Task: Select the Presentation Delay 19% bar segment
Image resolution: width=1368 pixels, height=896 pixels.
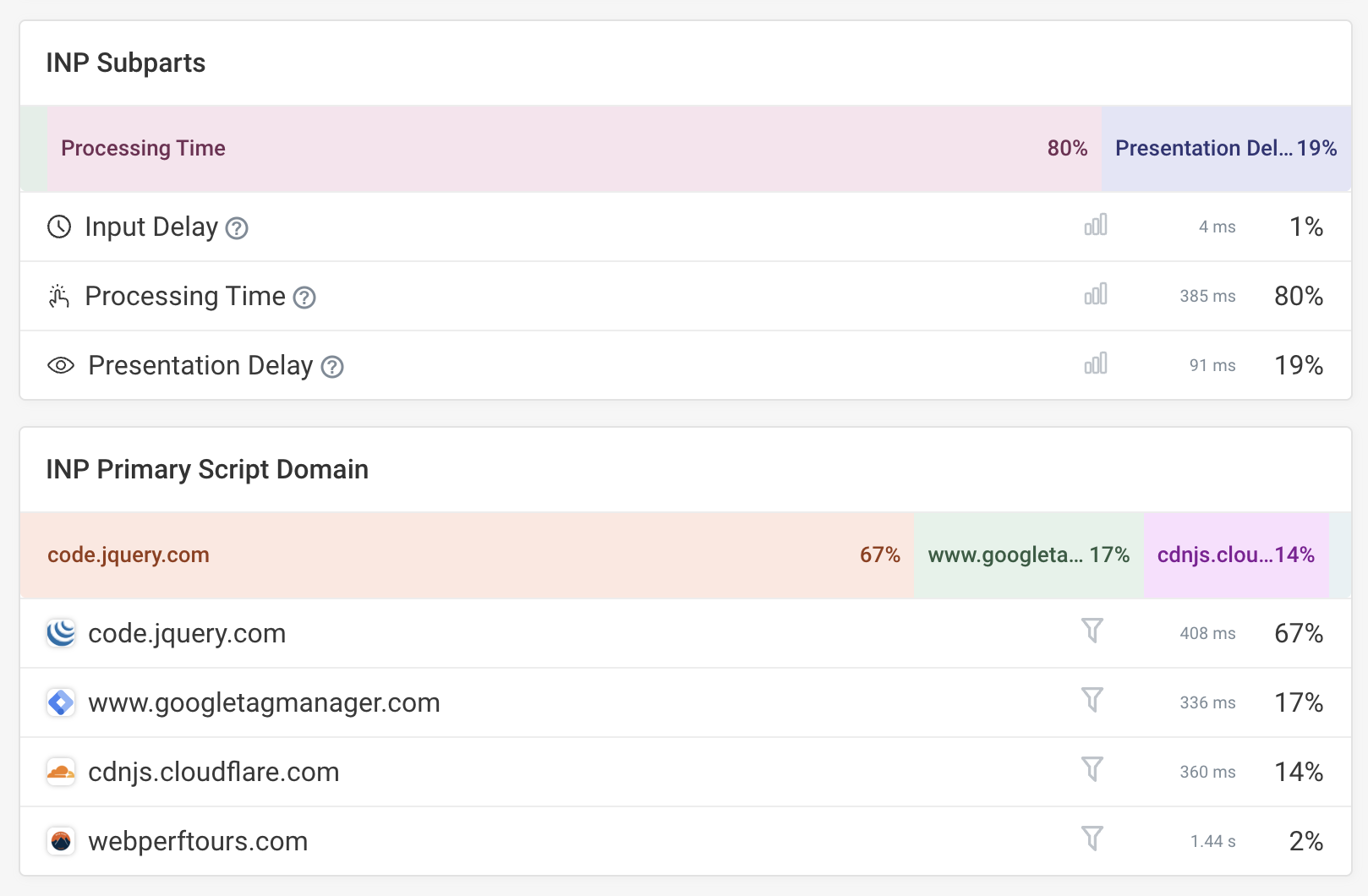Action: [x=1225, y=149]
